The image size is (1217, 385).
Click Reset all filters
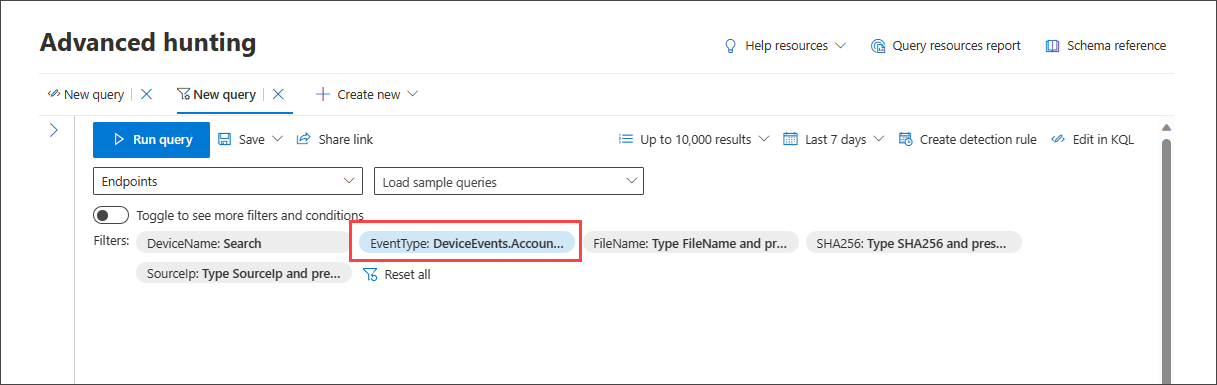coord(397,274)
